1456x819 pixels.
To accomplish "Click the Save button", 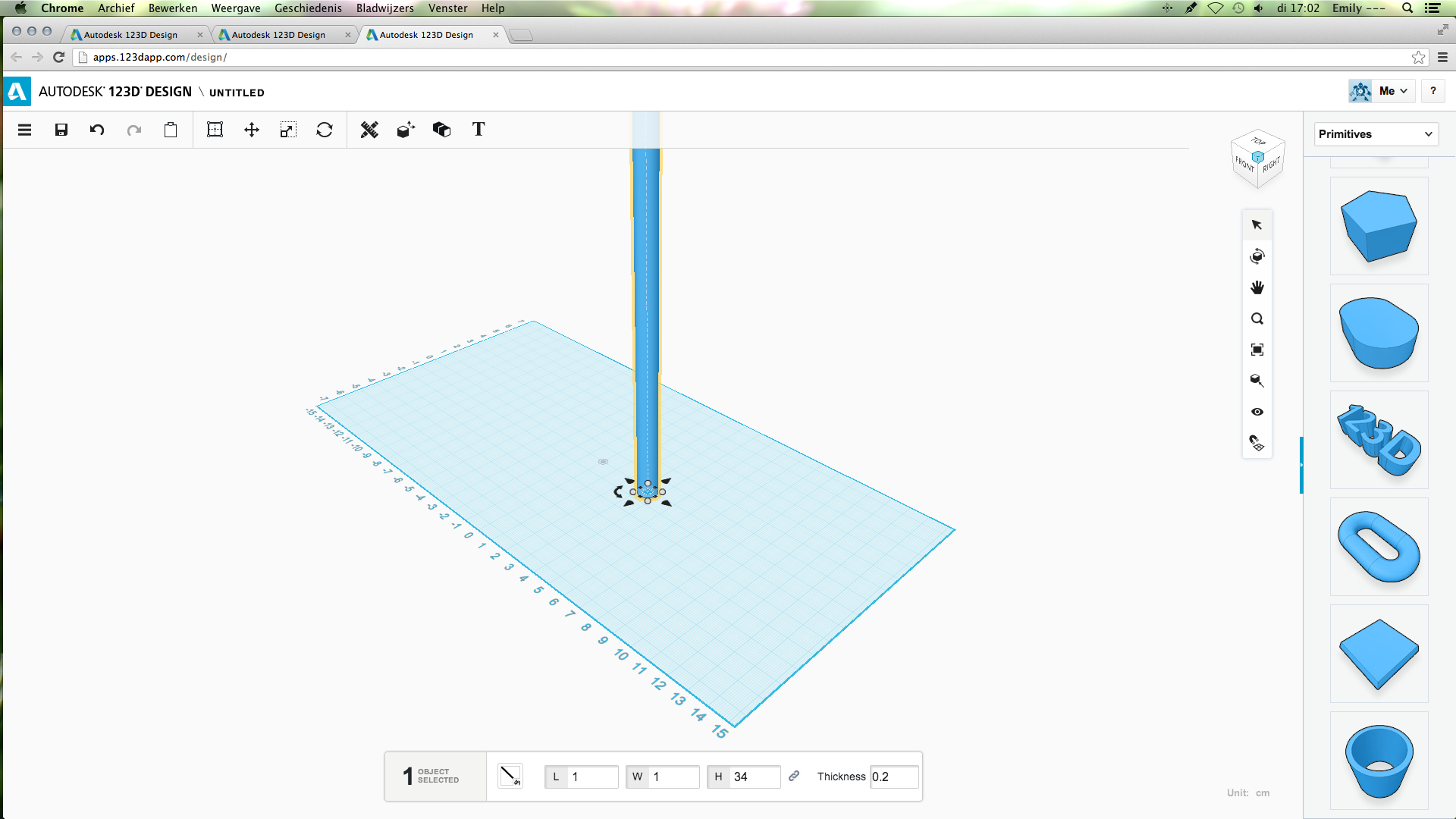I will pyautogui.click(x=60, y=130).
